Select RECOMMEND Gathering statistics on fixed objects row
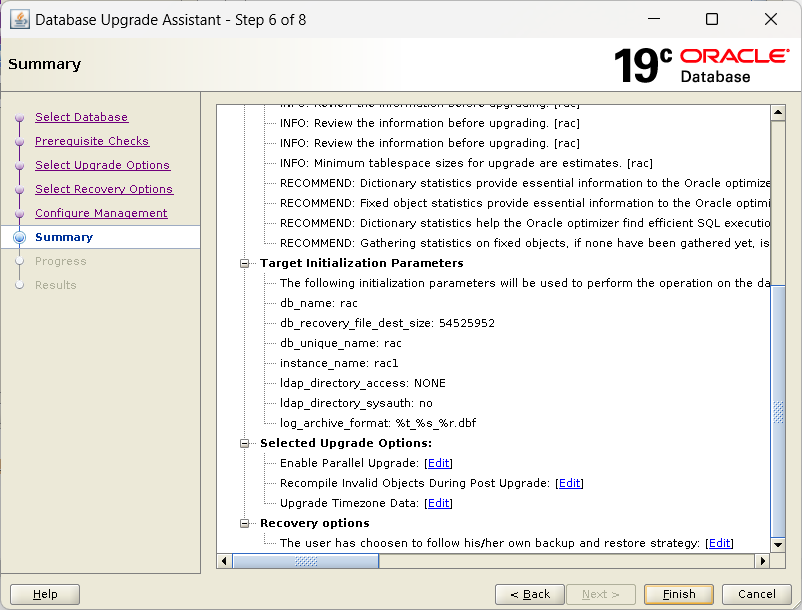Viewport: 802px width, 610px height. pyautogui.click(x=525, y=243)
